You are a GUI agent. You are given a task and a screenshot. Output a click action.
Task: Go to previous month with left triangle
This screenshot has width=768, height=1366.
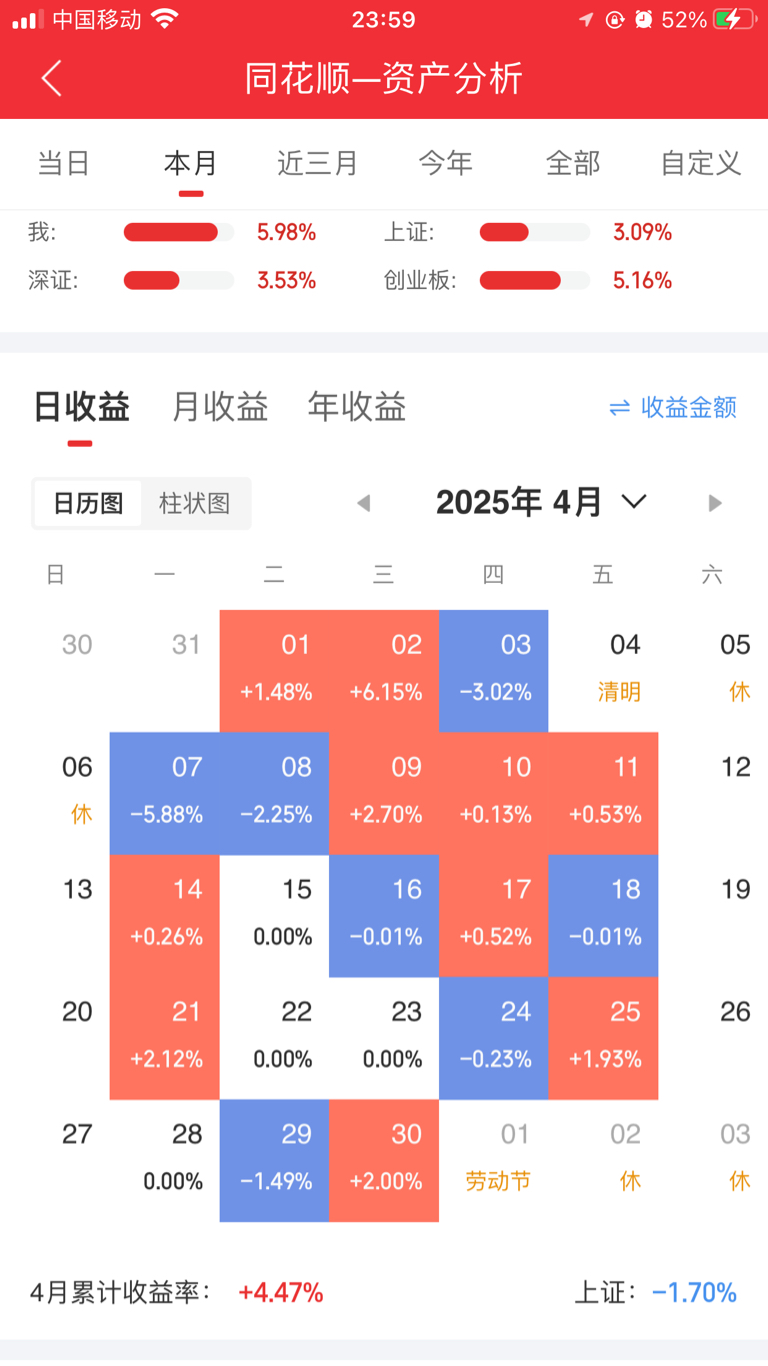click(364, 503)
